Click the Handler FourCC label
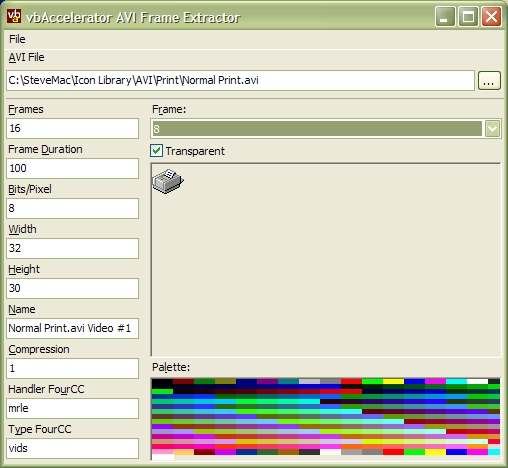The width and height of the screenshot is (508, 468). [x=46, y=389]
